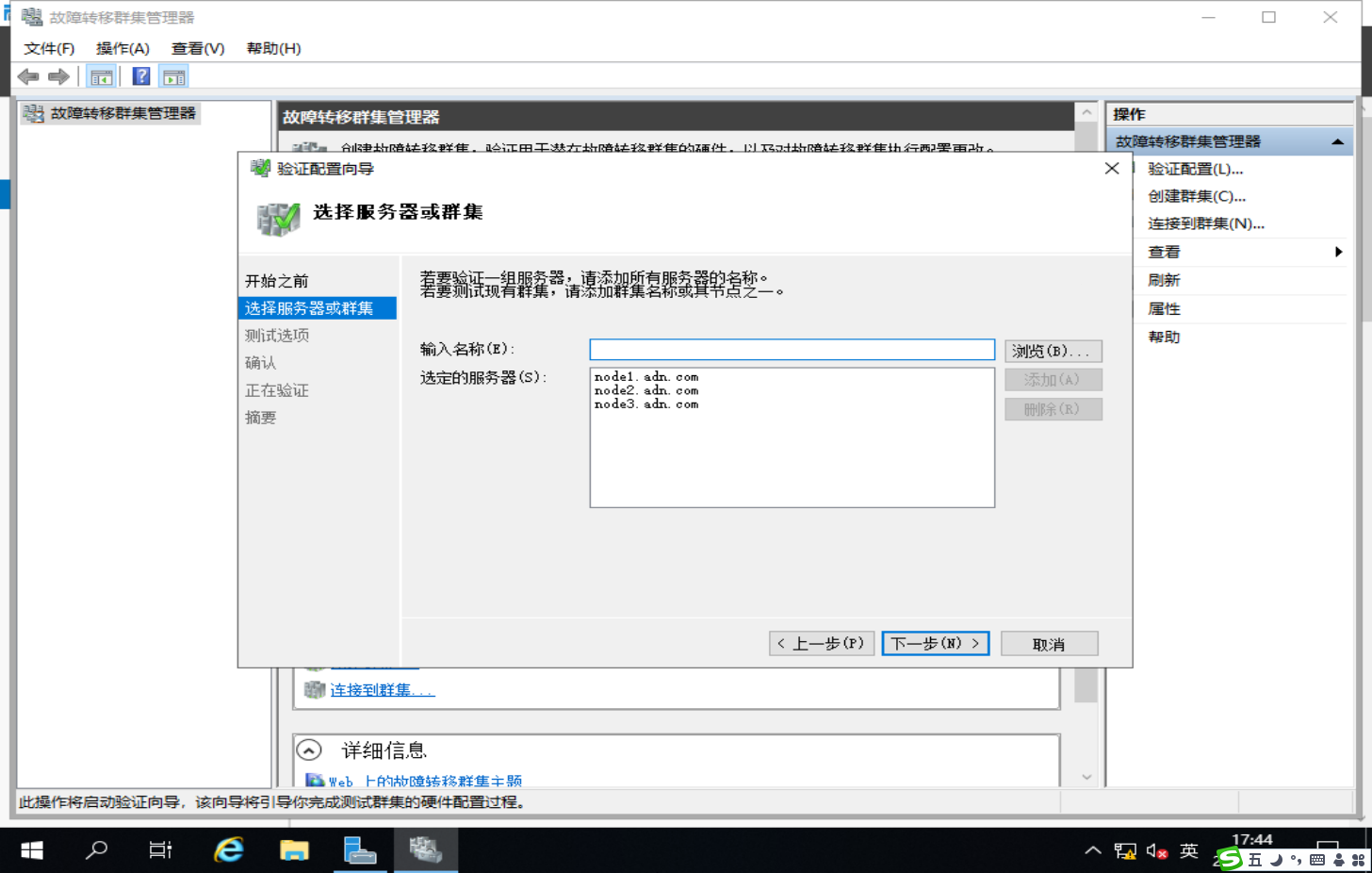Click the 下一步(N) button to continue
Screen dimensions: 1372x873
tap(934, 643)
